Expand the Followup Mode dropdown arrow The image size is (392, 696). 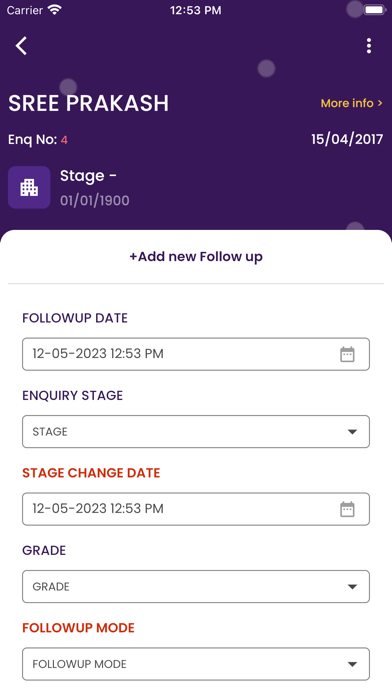click(x=352, y=664)
